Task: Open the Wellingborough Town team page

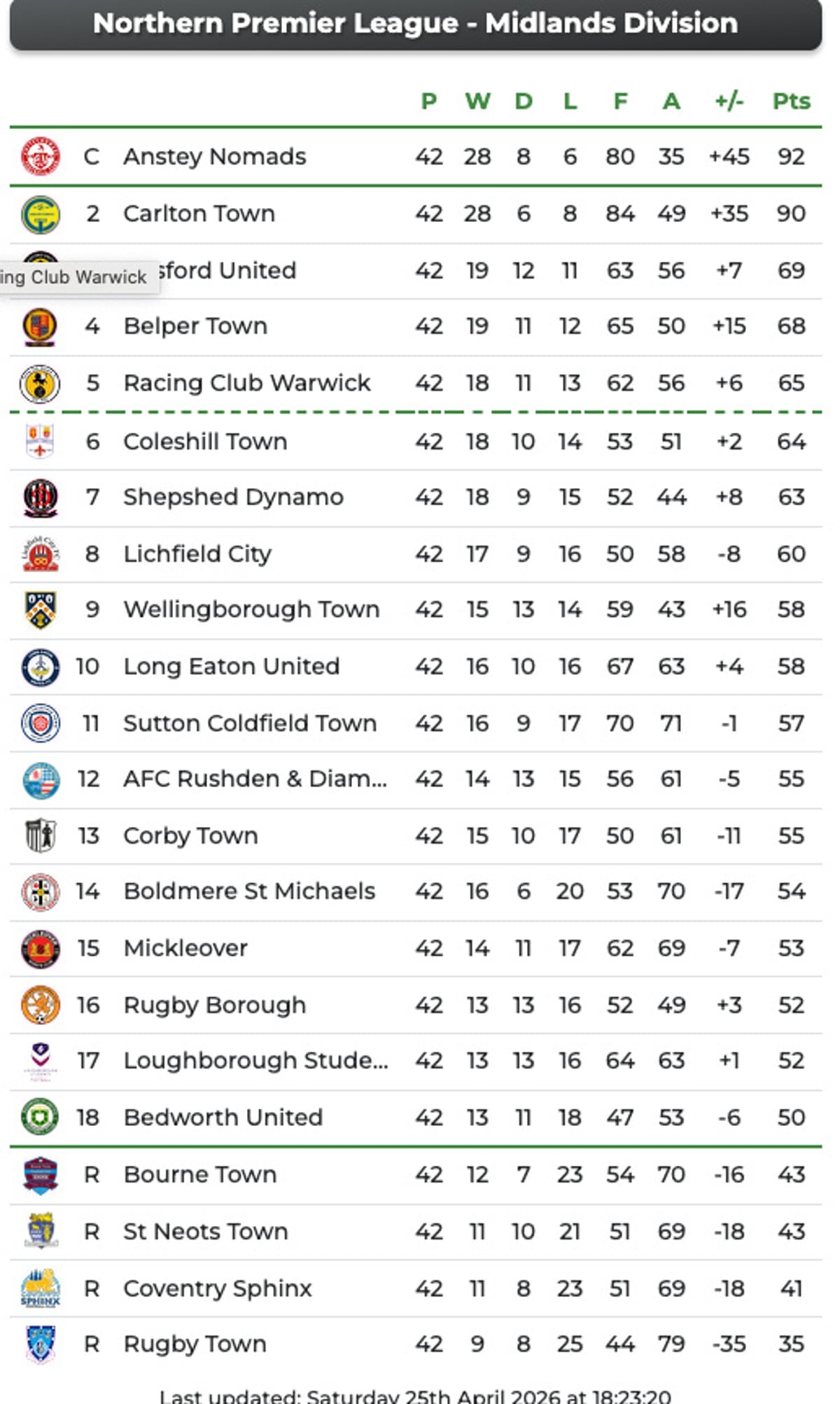Action: [251, 609]
